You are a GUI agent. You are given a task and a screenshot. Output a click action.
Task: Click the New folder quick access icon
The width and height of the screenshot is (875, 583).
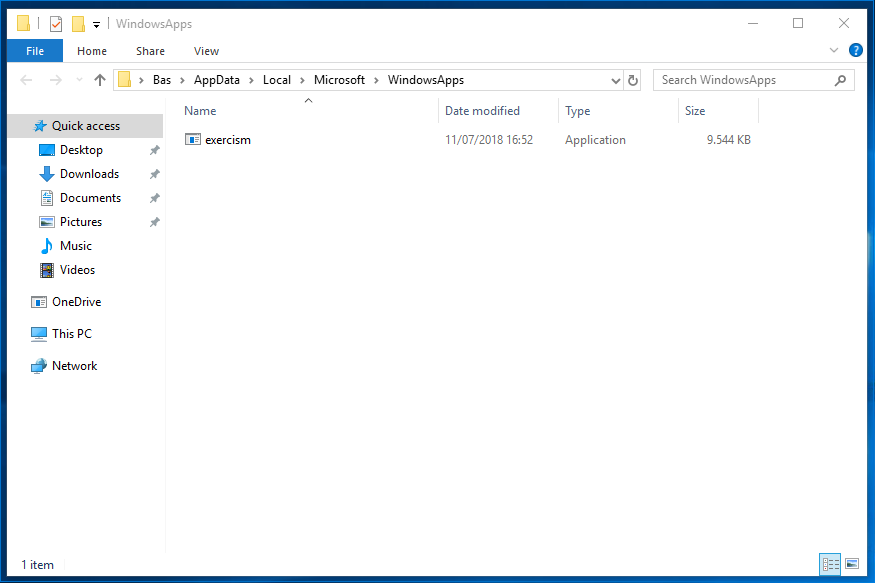point(79,24)
